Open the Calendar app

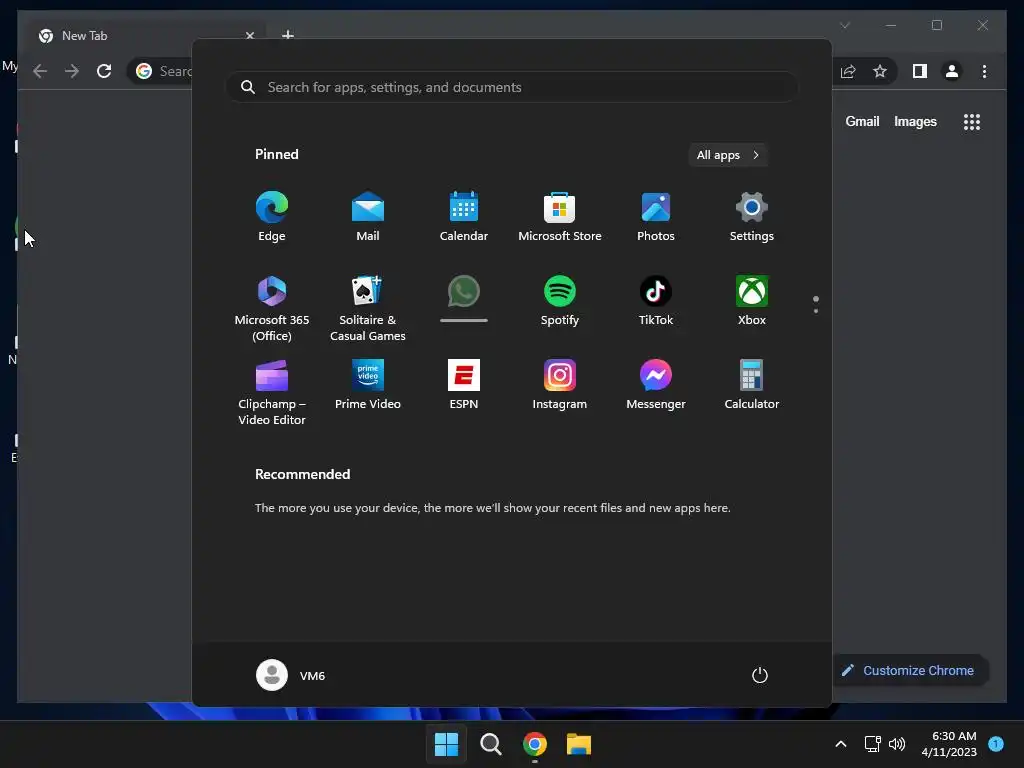pyautogui.click(x=464, y=217)
